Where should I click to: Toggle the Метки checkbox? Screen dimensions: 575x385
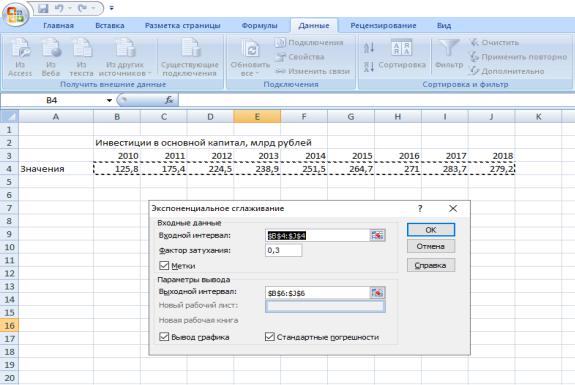tap(164, 265)
